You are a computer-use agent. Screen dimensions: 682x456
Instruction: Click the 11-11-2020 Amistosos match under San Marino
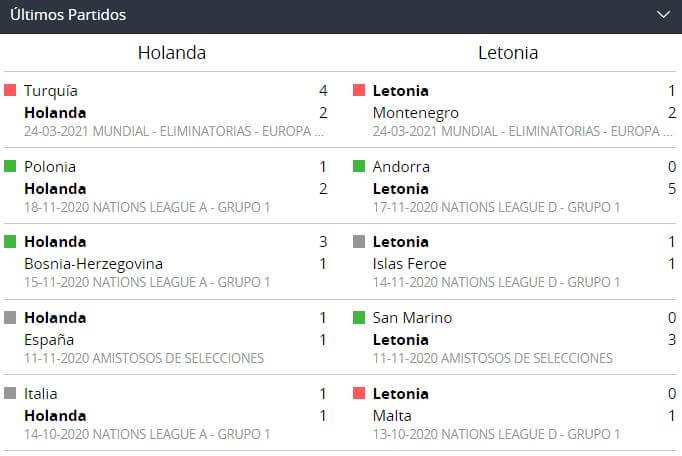pos(492,358)
